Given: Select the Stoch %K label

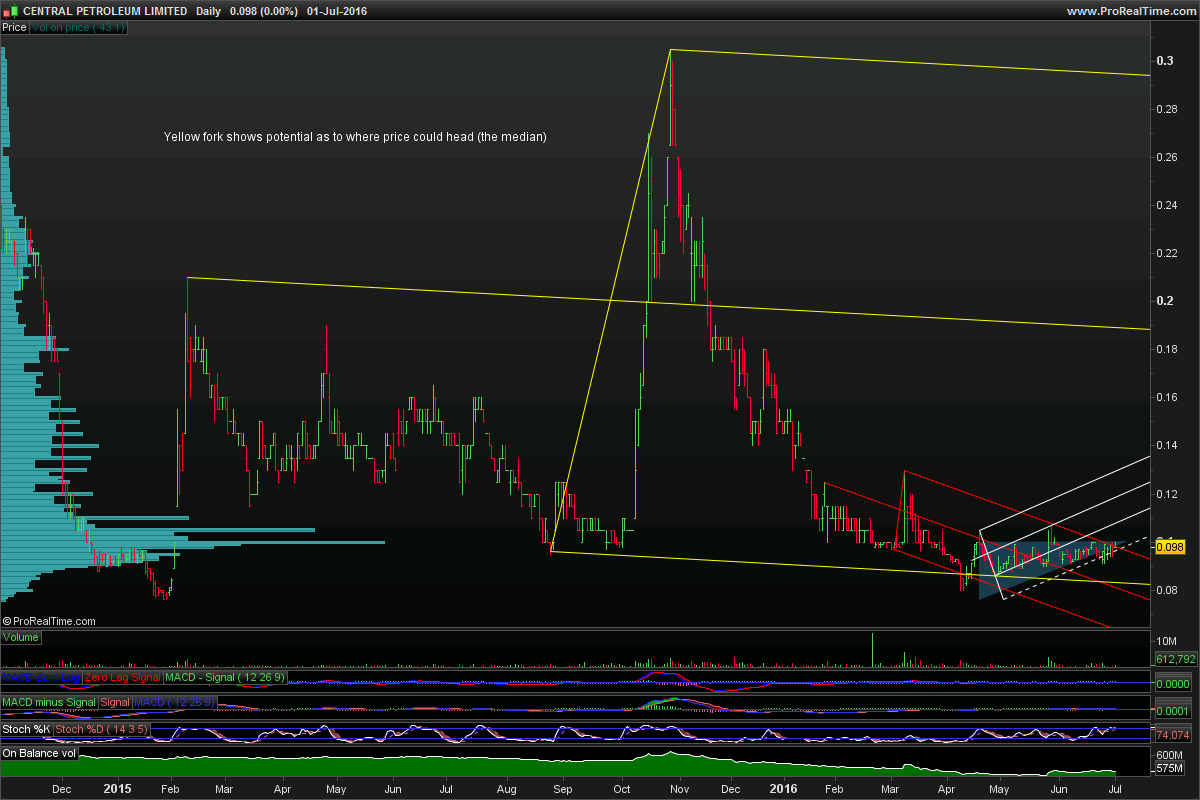Looking at the screenshot, I should pyautogui.click(x=27, y=729).
